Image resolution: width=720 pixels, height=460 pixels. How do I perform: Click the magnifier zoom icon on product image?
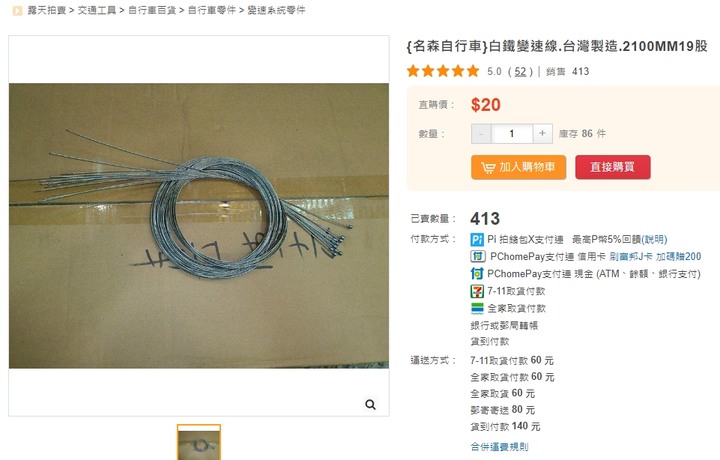click(x=370, y=404)
